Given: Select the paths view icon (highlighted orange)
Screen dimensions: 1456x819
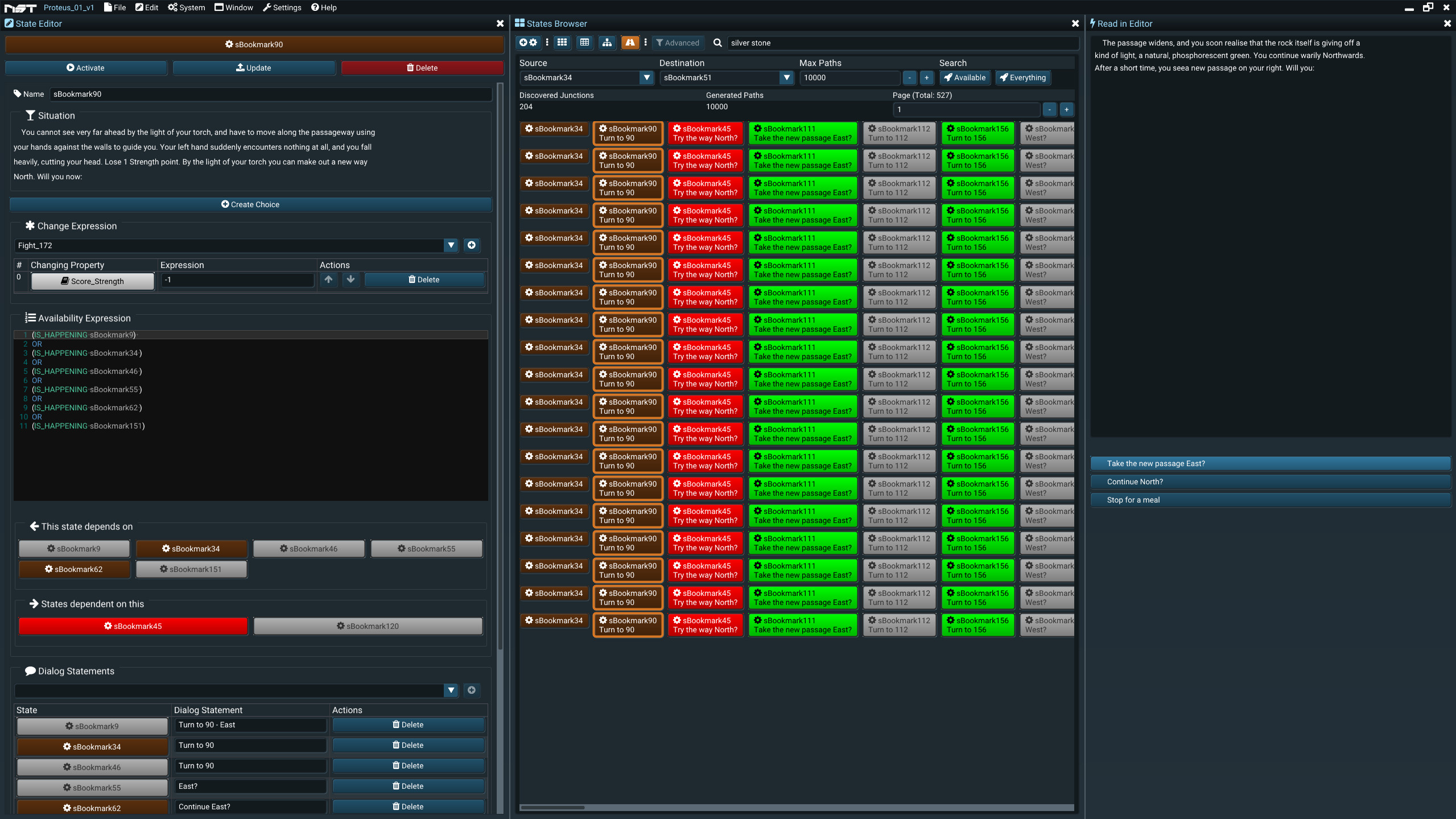Looking at the screenshot, I should point(629,43).
